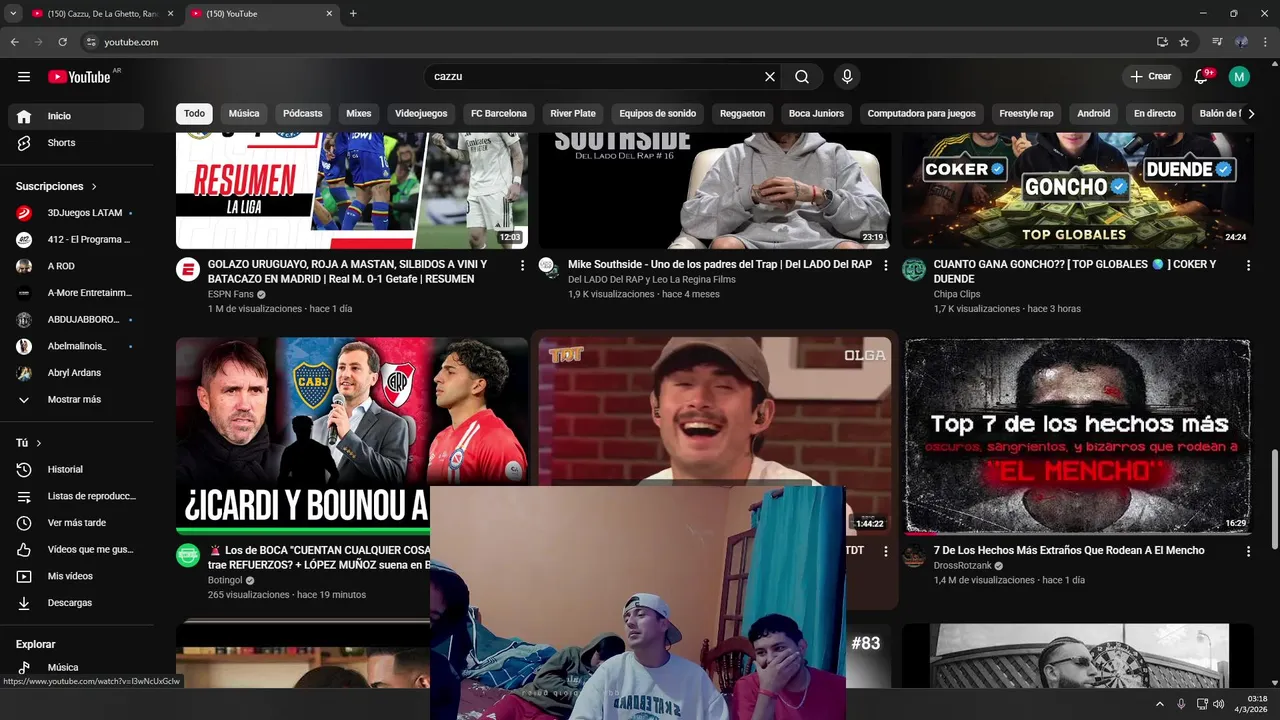Screen dimensions: 1280x720
Task: Open Shorts in sidebar
Action: (76, 143)
